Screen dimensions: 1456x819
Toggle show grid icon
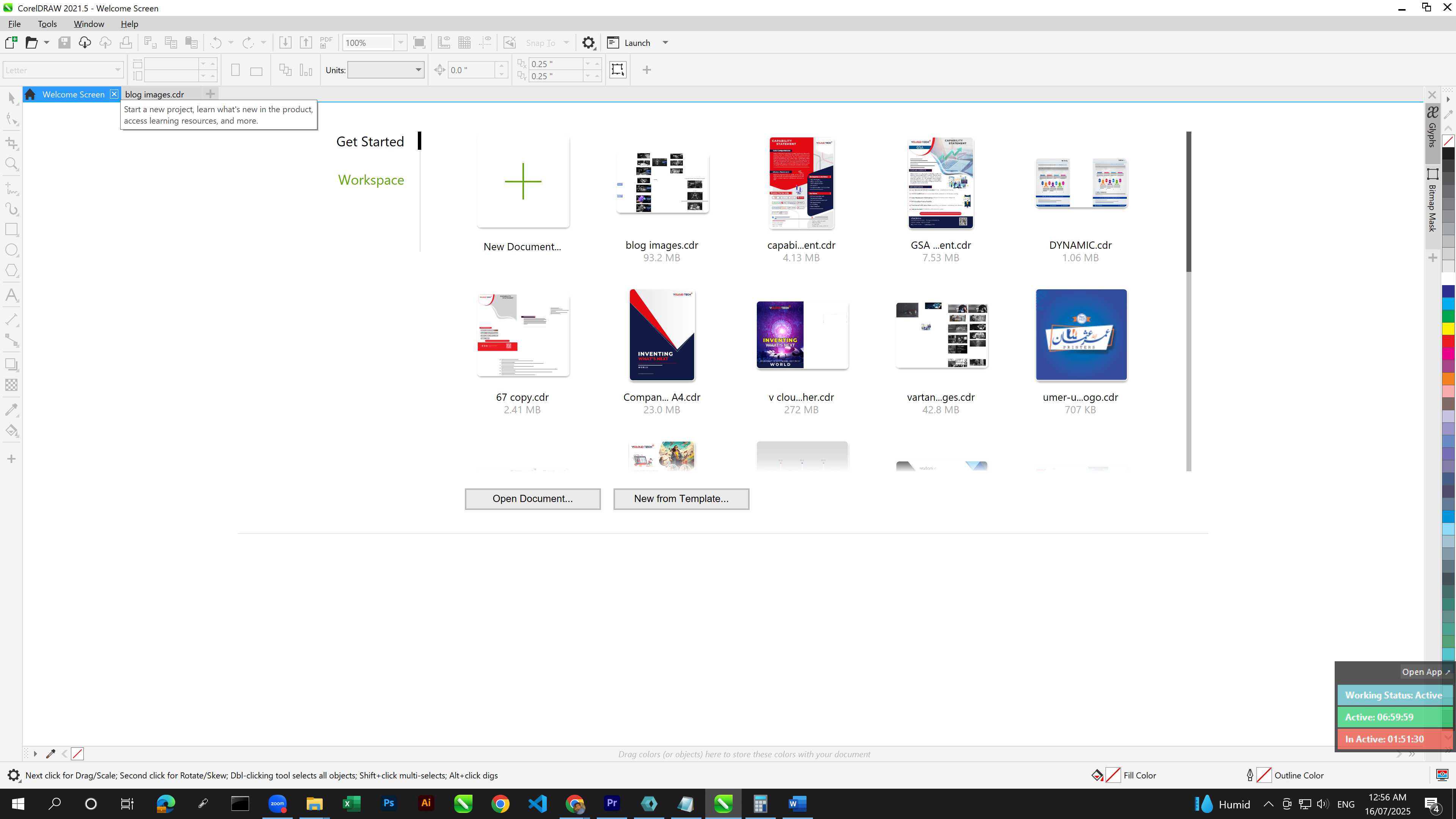(x=464, y=42)
